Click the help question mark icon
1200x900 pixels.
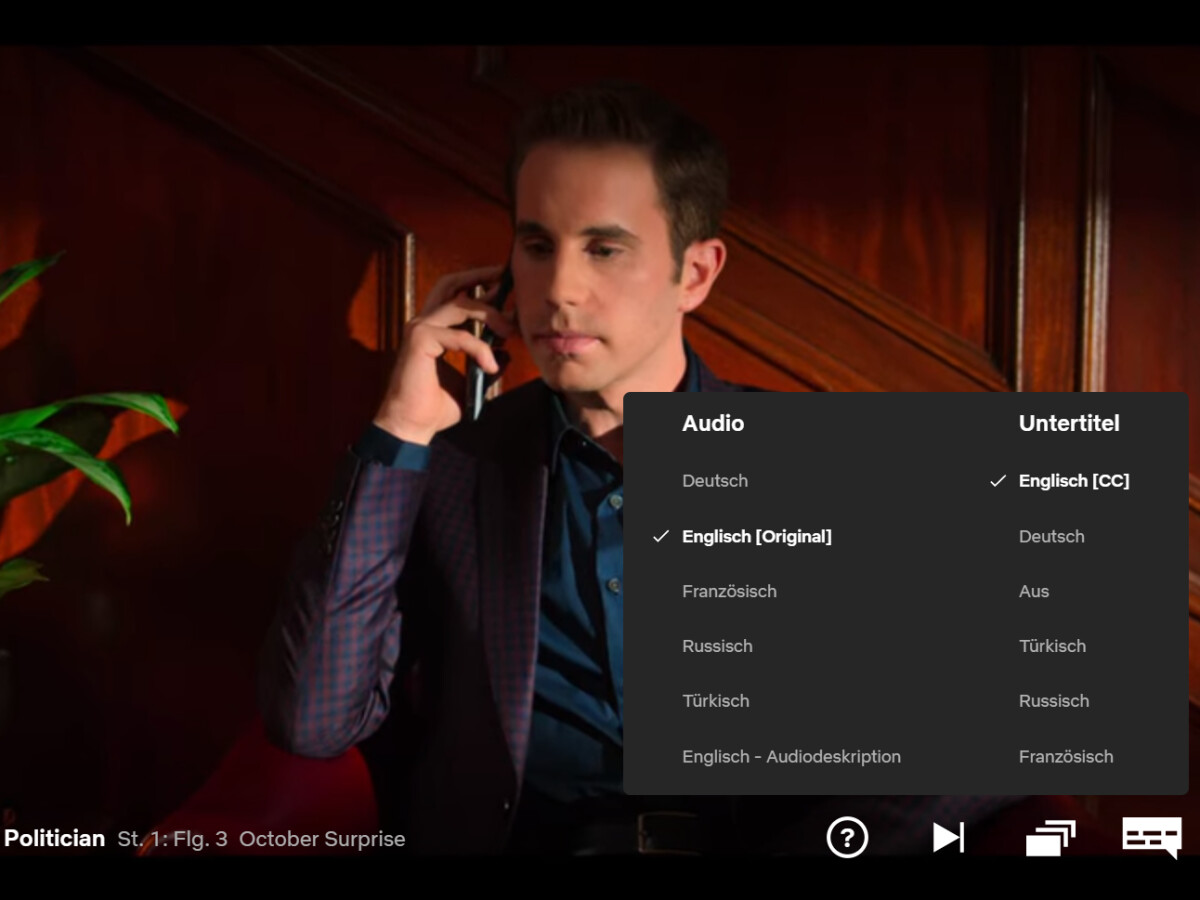tap(847, 837)
